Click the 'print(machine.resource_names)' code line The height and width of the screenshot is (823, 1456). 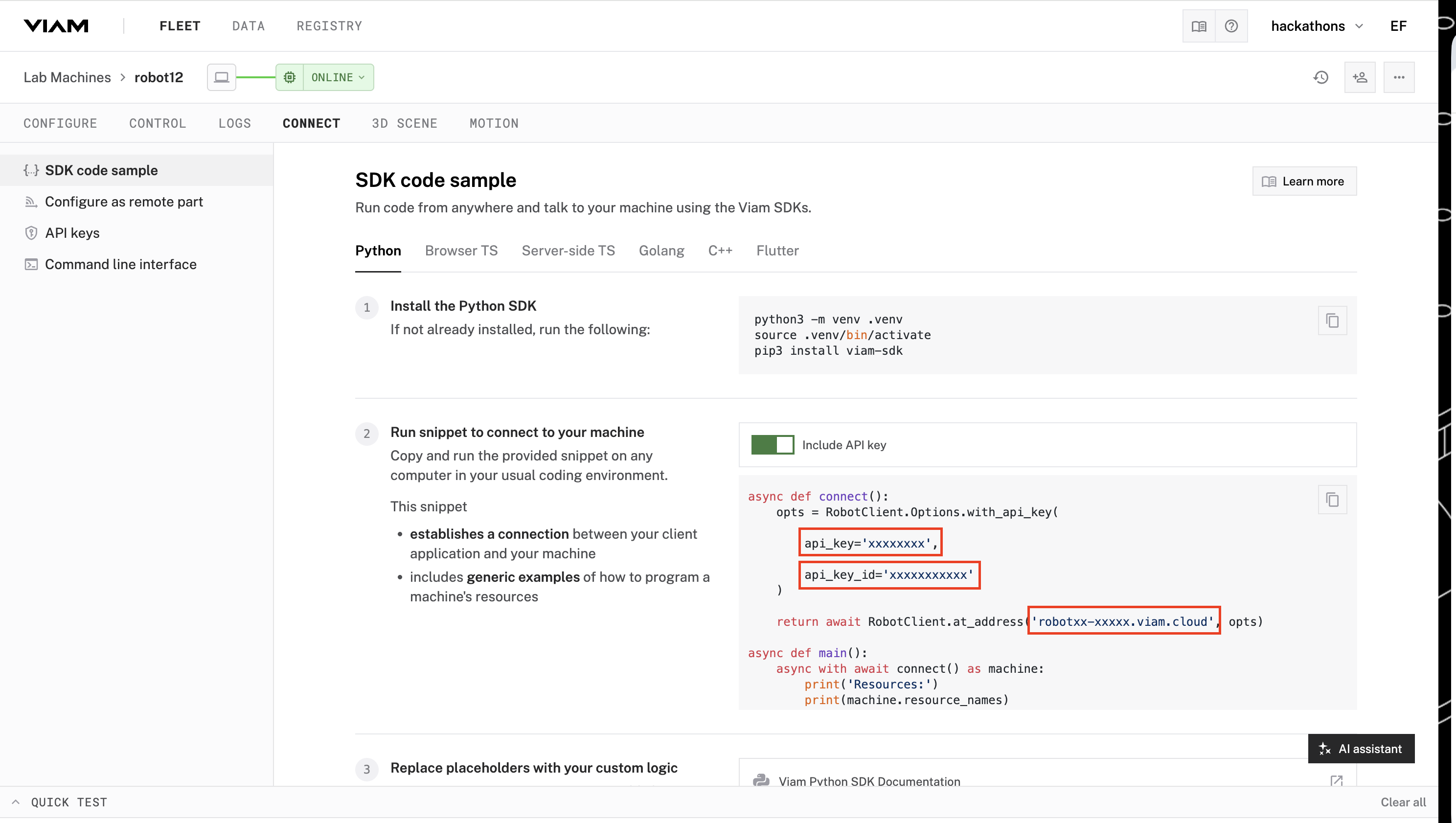[907, 700]
